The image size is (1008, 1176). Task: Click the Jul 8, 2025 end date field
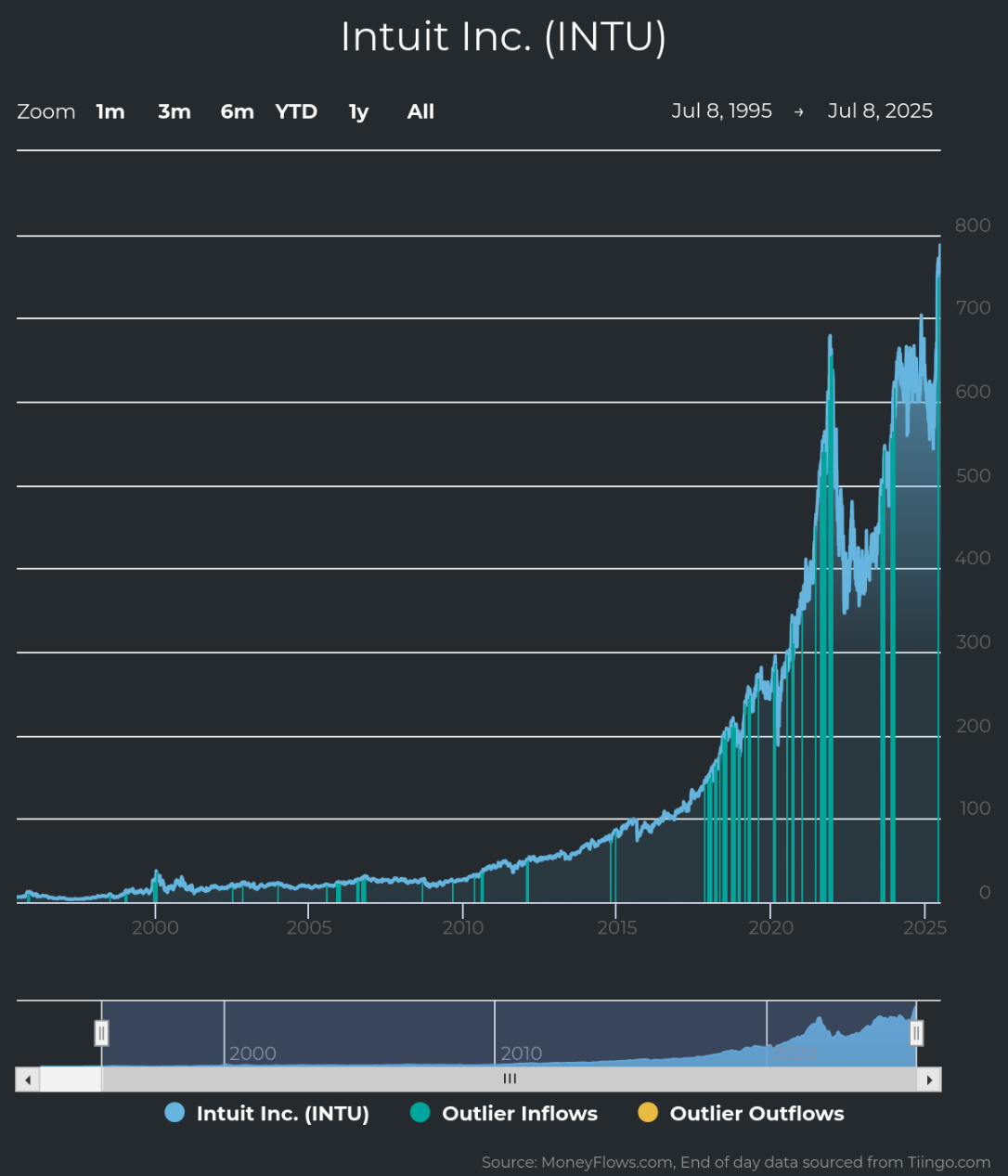coord(880,111)
